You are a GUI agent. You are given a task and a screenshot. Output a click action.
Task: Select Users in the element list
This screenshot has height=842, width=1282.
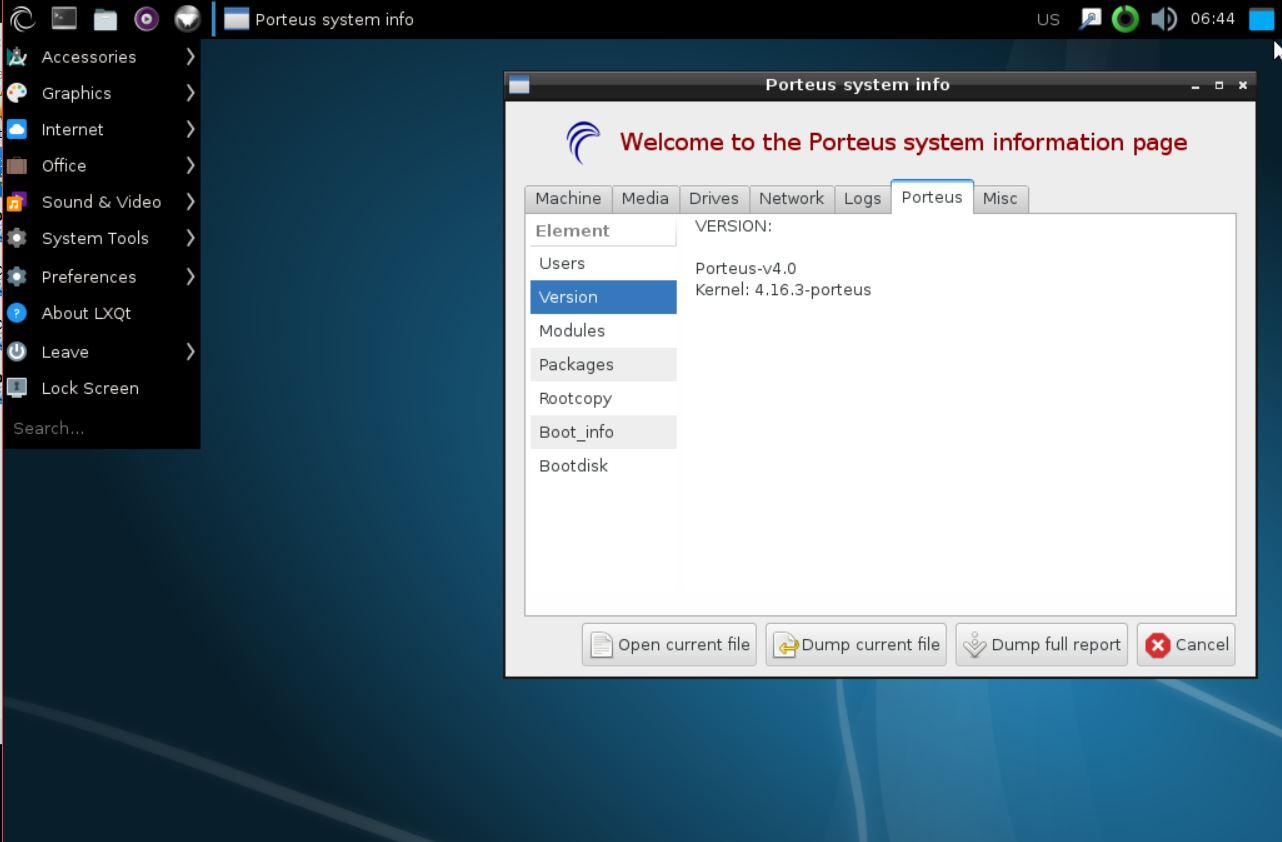603,263
